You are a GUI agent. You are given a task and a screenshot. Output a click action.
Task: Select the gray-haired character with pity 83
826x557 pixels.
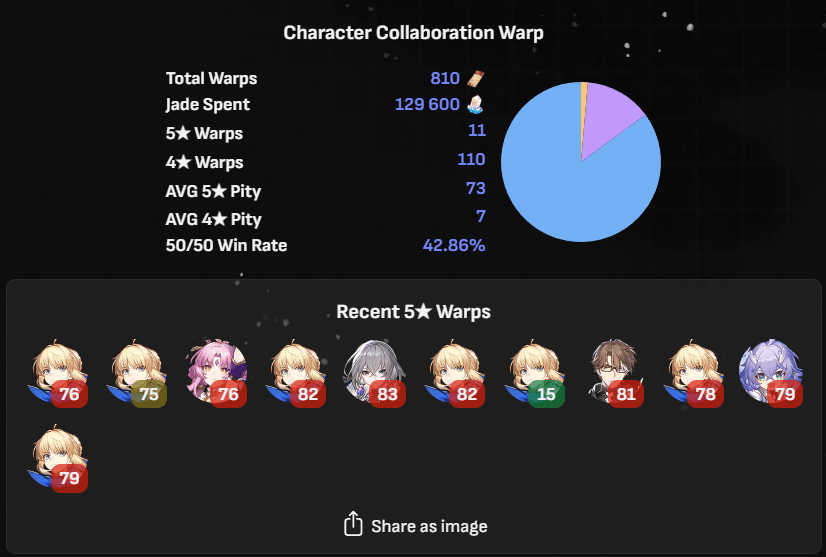tap(375, 373)
